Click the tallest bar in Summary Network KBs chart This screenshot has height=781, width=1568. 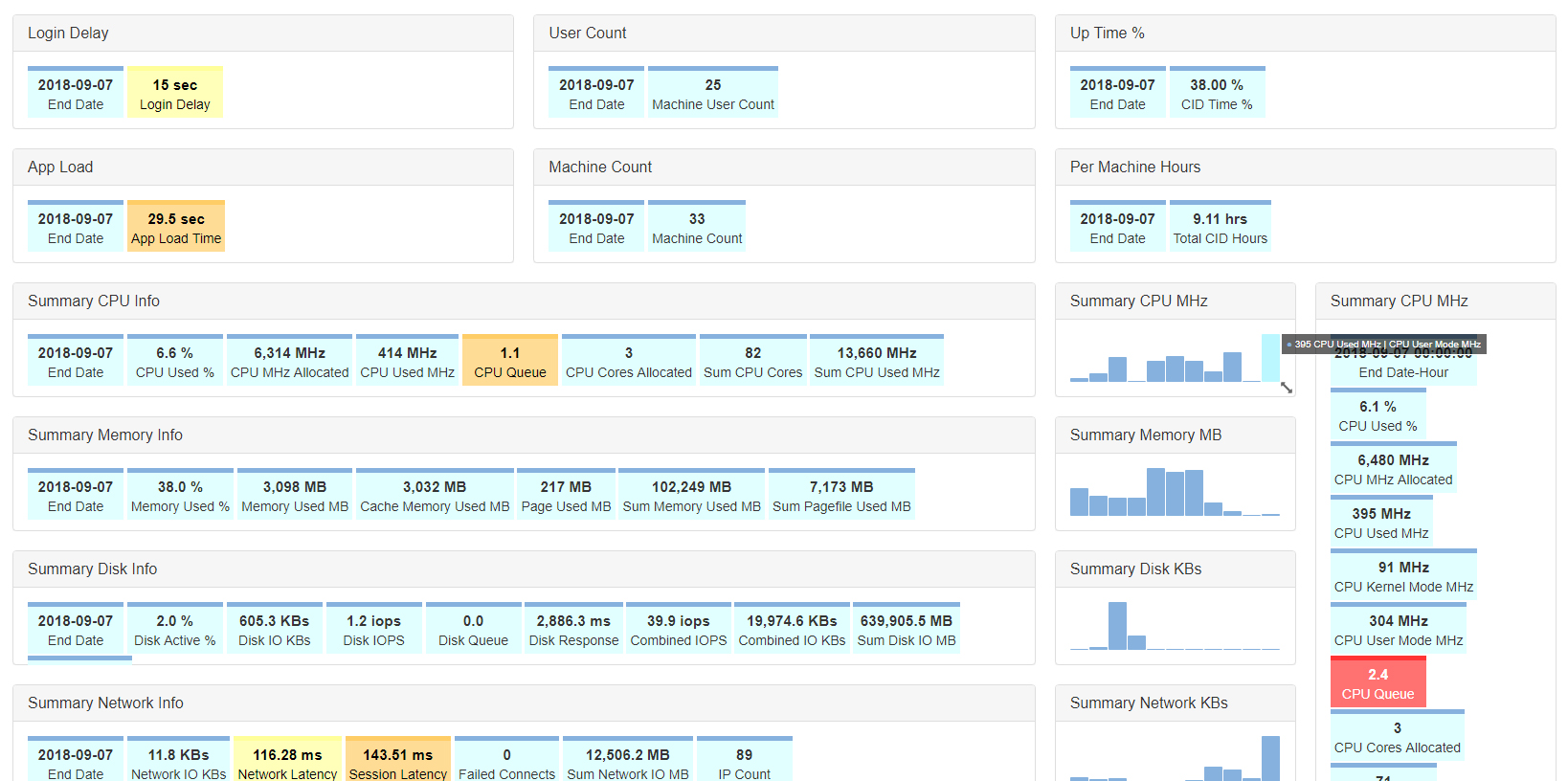(1270, 758)
